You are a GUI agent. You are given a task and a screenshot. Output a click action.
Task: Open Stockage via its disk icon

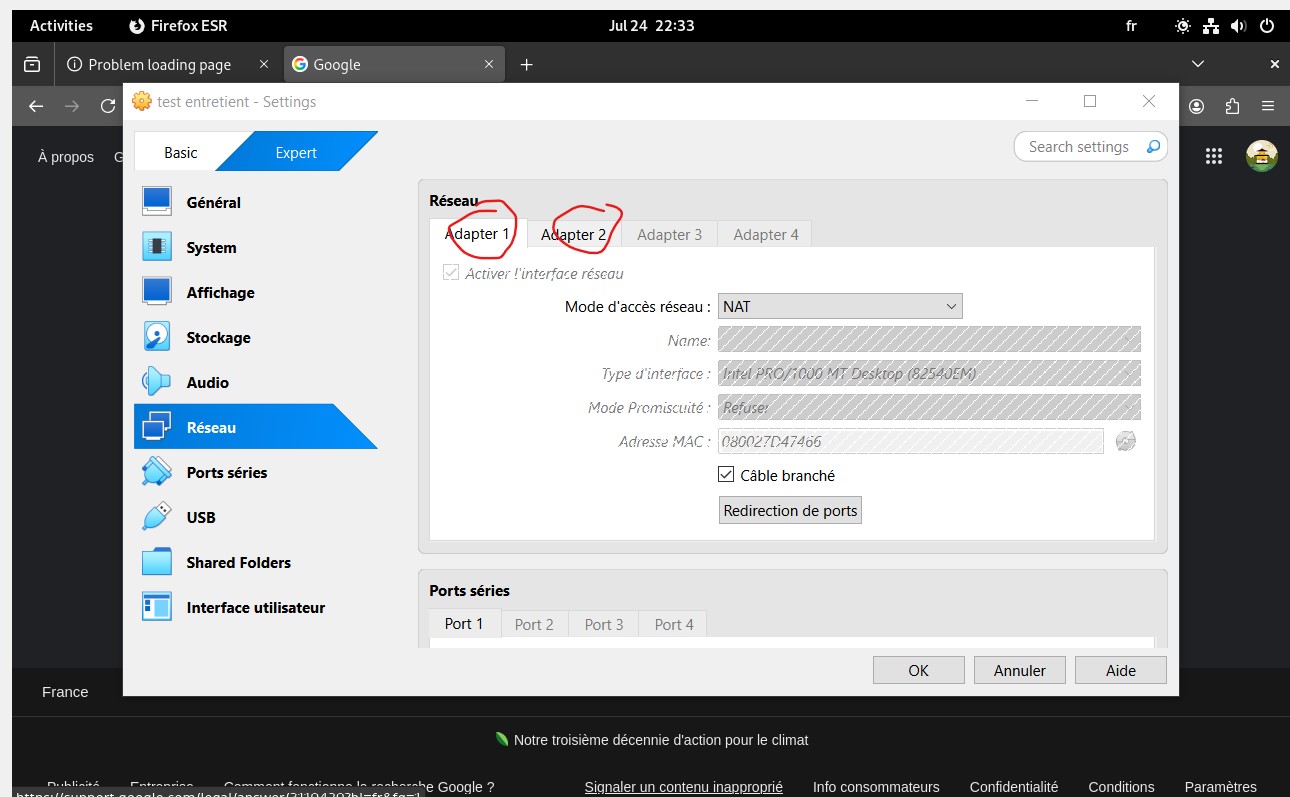(157, 337)
